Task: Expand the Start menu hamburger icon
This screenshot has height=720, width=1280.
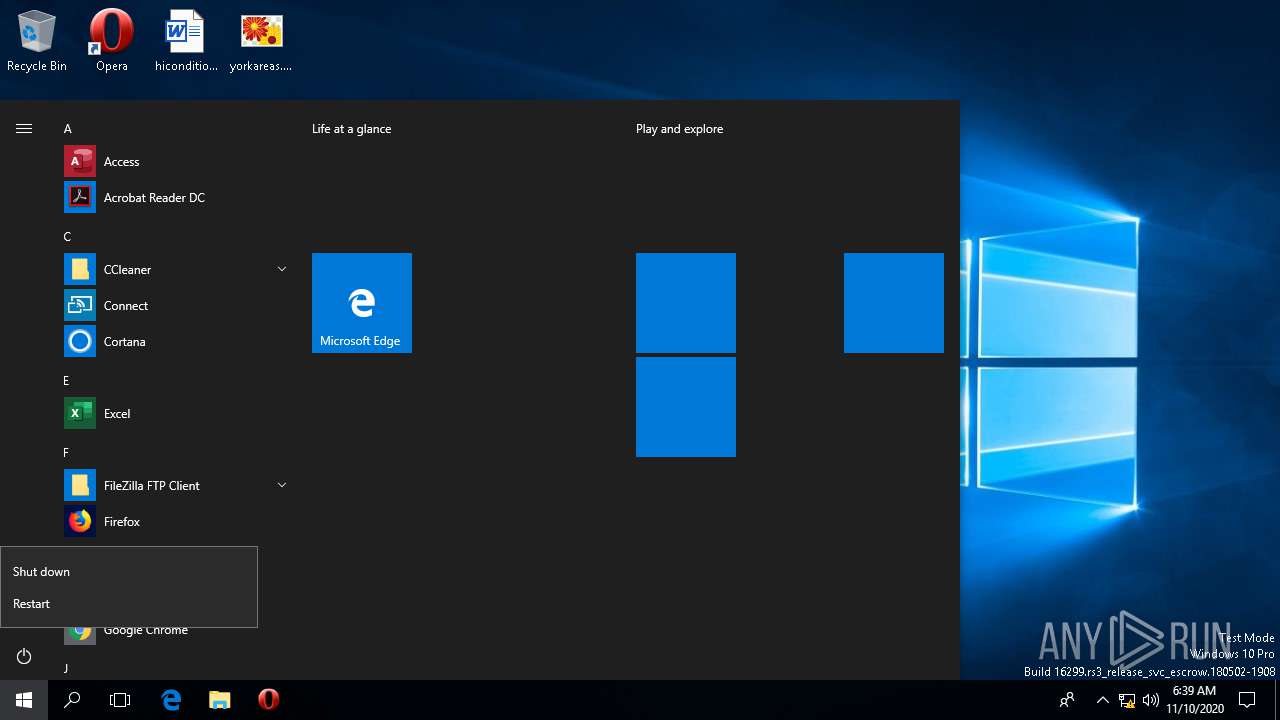Action: click(24, 128)
